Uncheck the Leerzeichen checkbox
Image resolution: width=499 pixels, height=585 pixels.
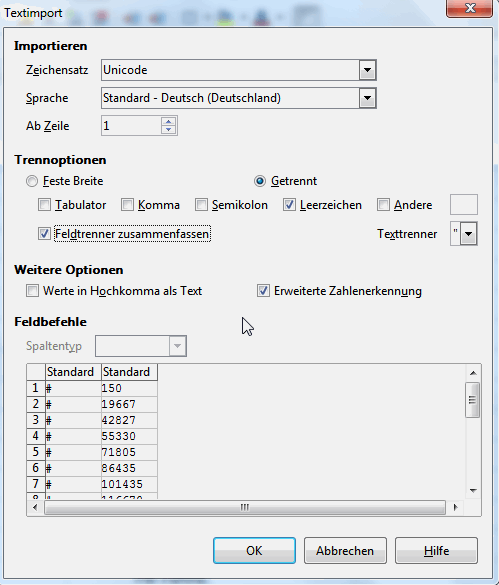click(x=289, y=205)
